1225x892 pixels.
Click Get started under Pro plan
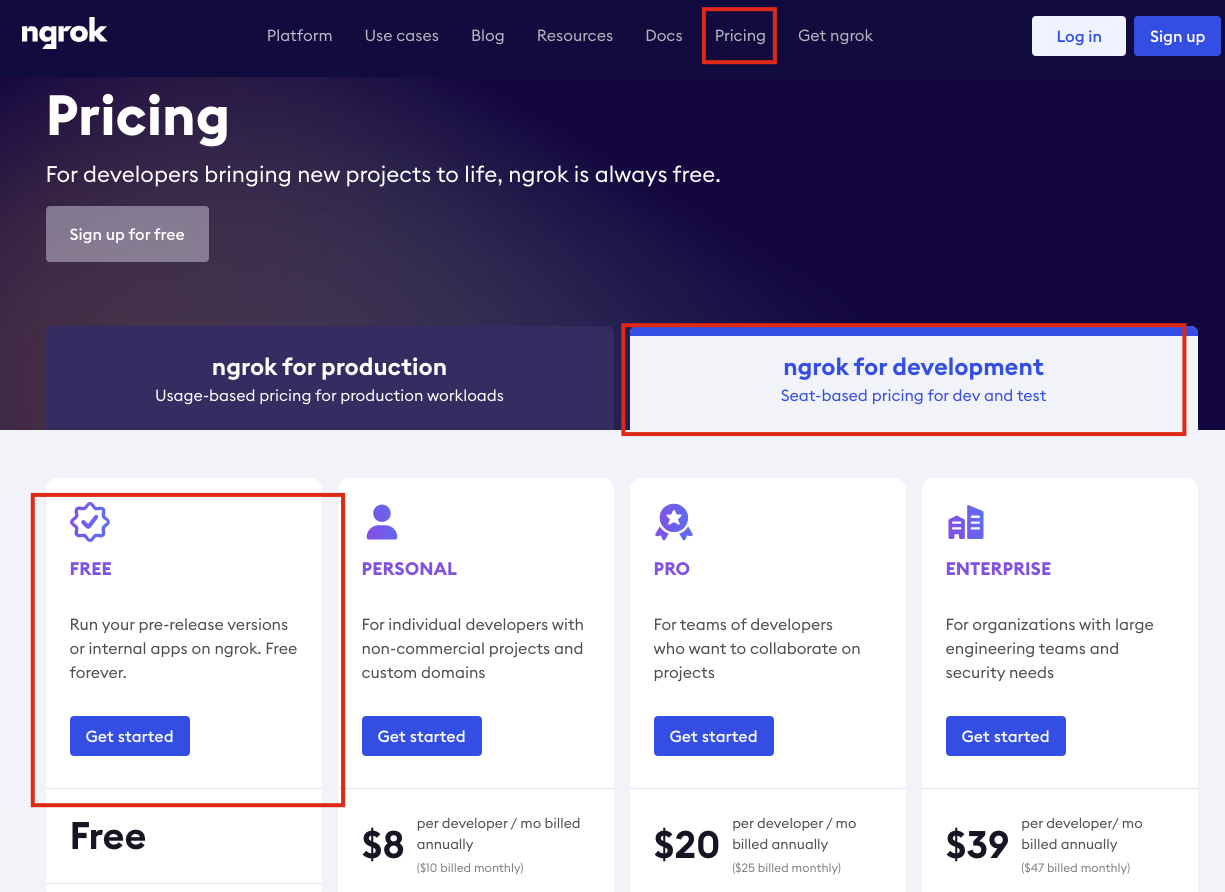pos(714,736)
